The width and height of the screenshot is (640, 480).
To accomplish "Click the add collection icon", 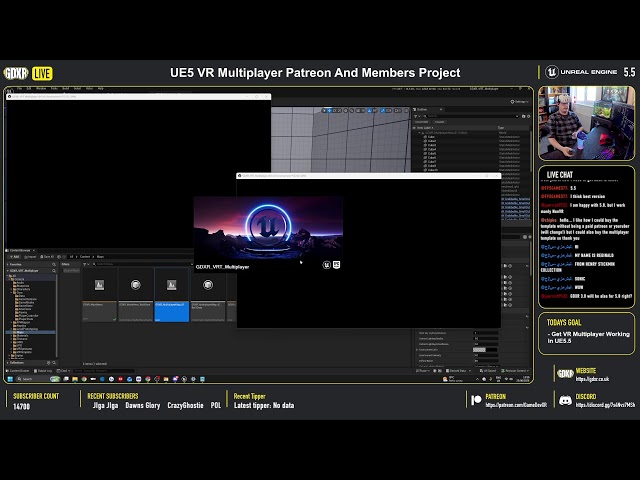I will 49,362.
